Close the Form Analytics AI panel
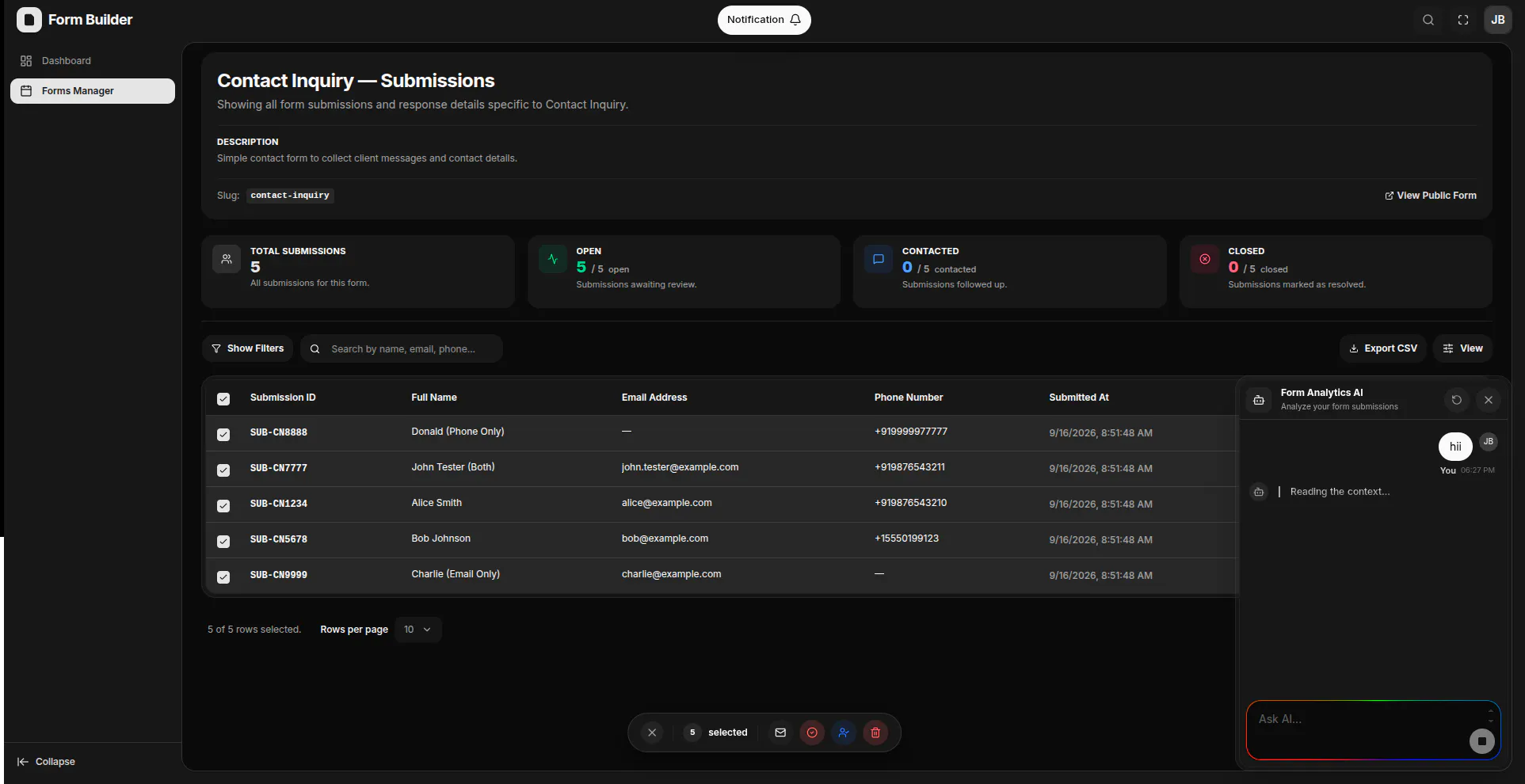The width and height of the screenshot is (1525, 784). pyautogui.click(x=1489, y=400)
